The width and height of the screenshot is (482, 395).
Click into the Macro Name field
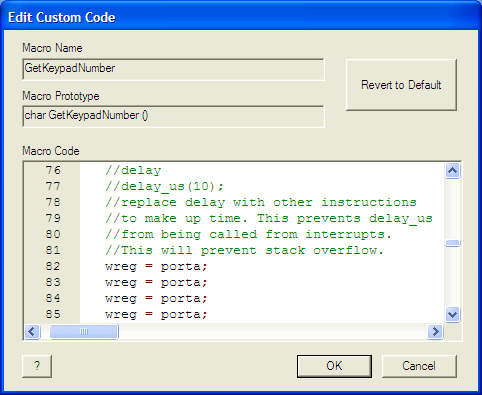pos(173,69)
